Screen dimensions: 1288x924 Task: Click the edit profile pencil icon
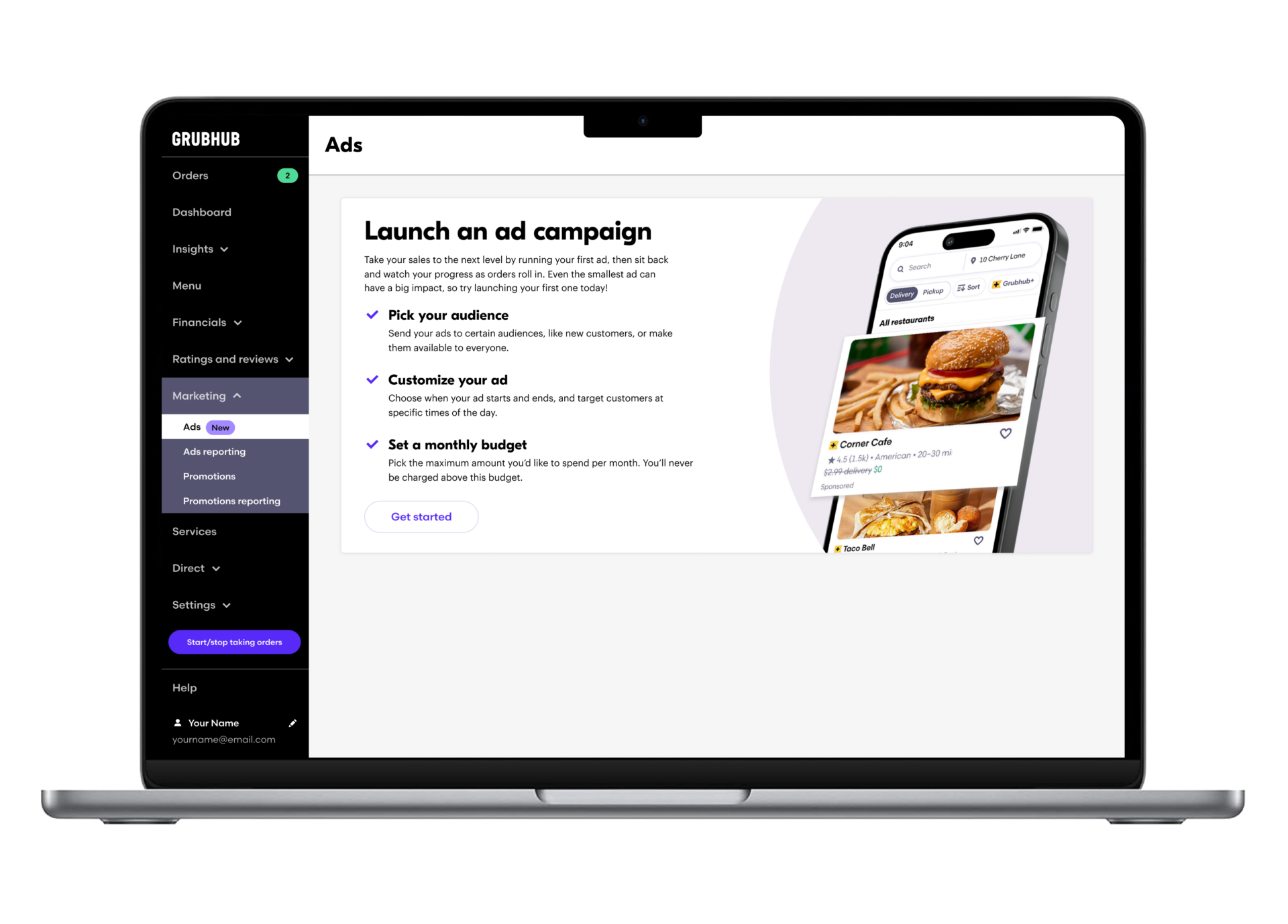click(293, 722)
